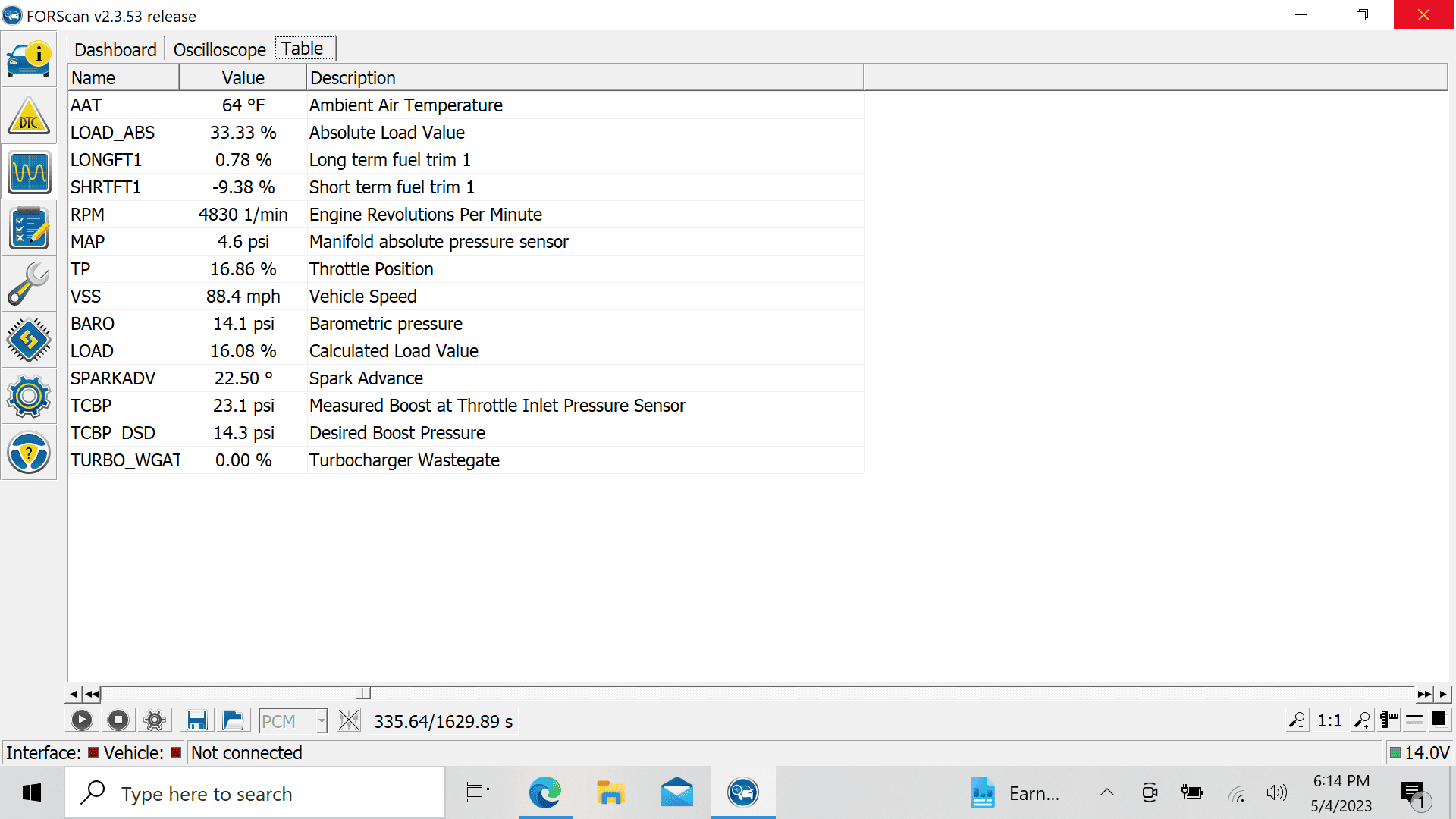Screen dimensions: 1456x819
Task: Open the settings gear in the sidebar
Action: (29, 396)
